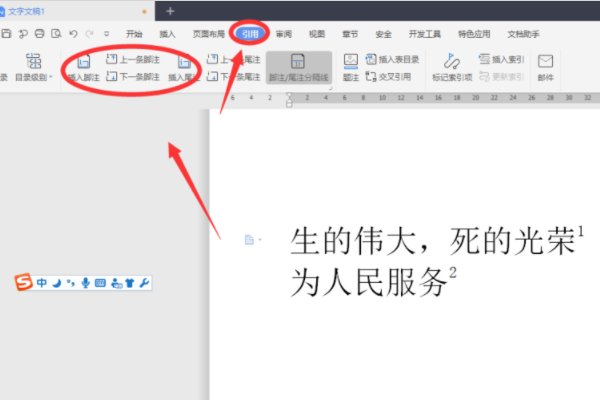
Task: Expand the quick access toolbar customize dropdown
Action: pos(107,34)
